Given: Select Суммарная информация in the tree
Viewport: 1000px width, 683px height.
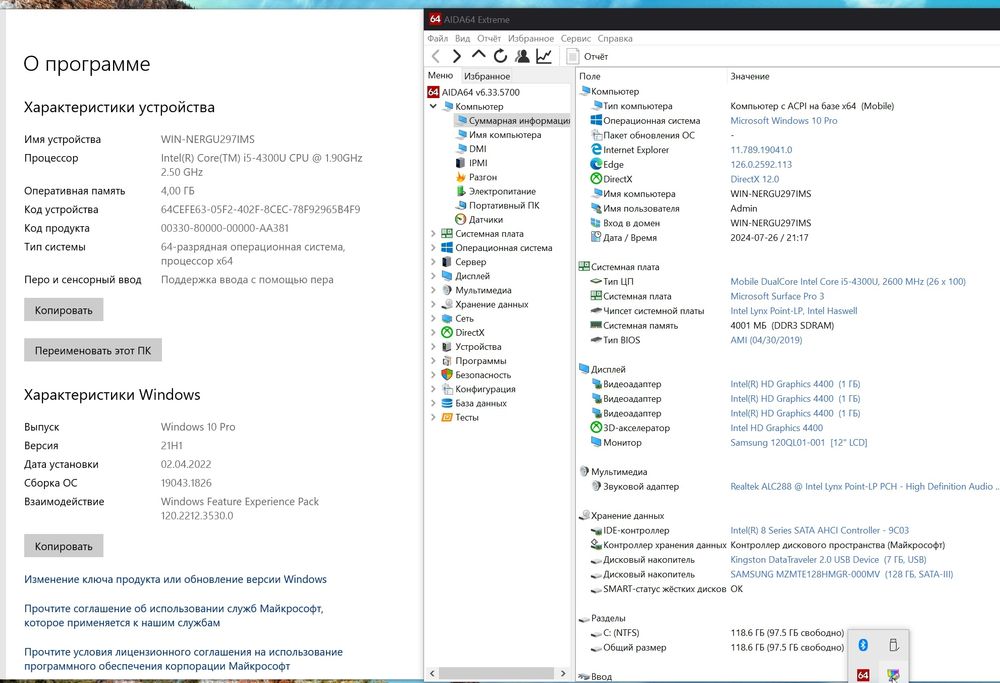Looking at the screenshot, I should [512, 120].
